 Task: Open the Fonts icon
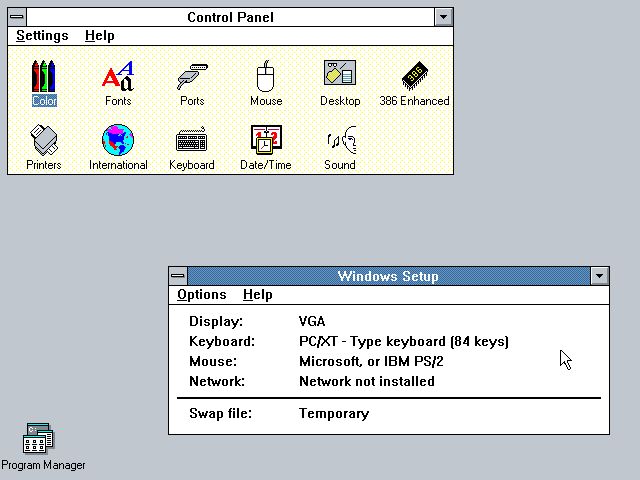click(118, 76)
